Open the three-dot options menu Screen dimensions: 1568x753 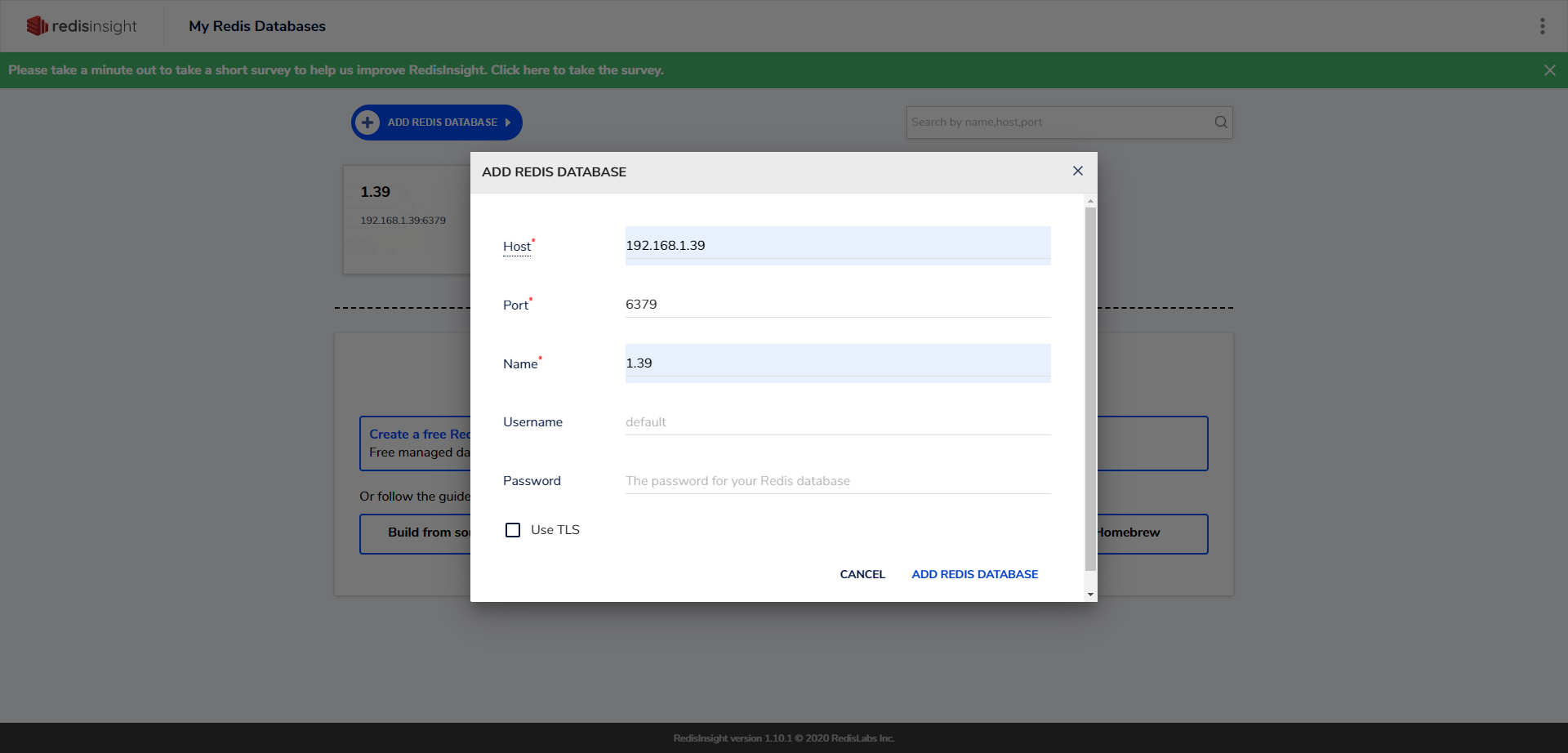1542,26
